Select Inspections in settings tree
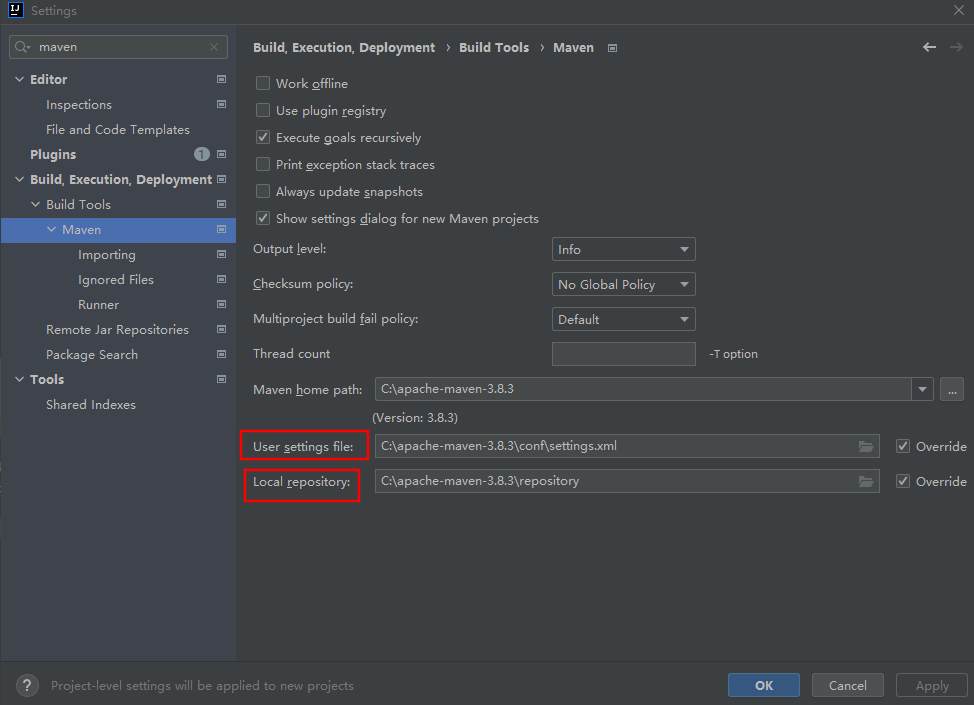974x705 pixels. [x=79, y=104]
